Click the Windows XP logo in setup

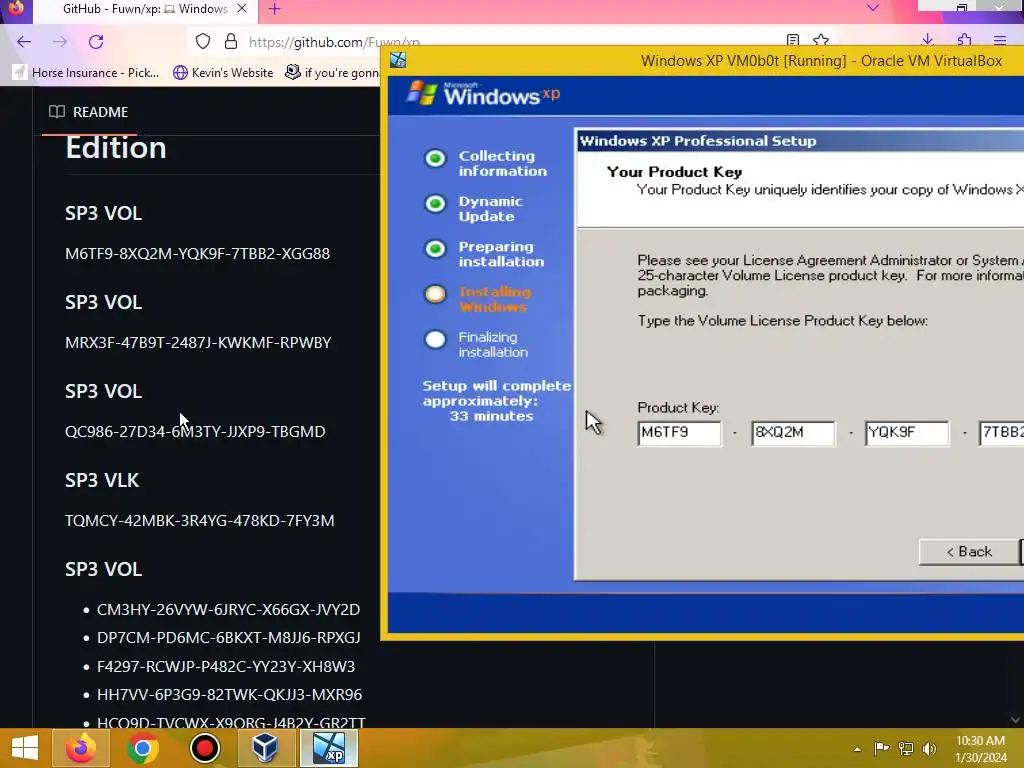tap(483, 94)
